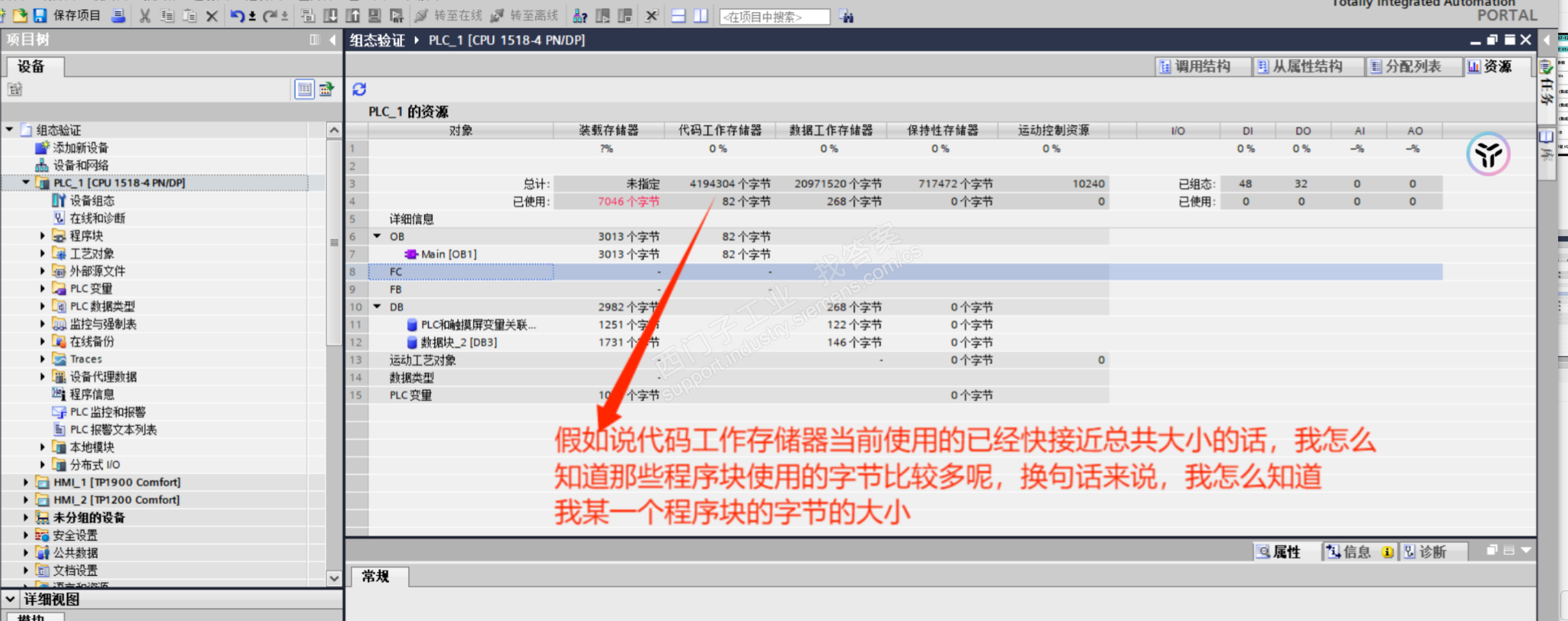Collapse the project tree panel arrow
Viewport: 1568px width, 621px height.
pyautogui.click(x=333, y=40)
